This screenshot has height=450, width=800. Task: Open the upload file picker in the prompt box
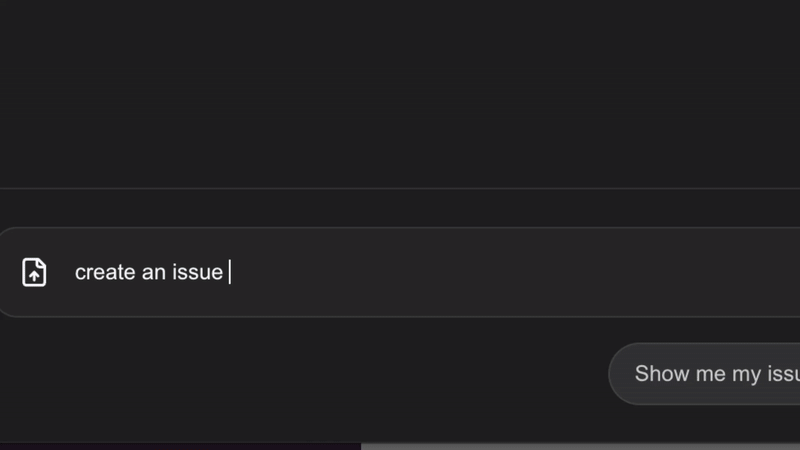point(34,272)
